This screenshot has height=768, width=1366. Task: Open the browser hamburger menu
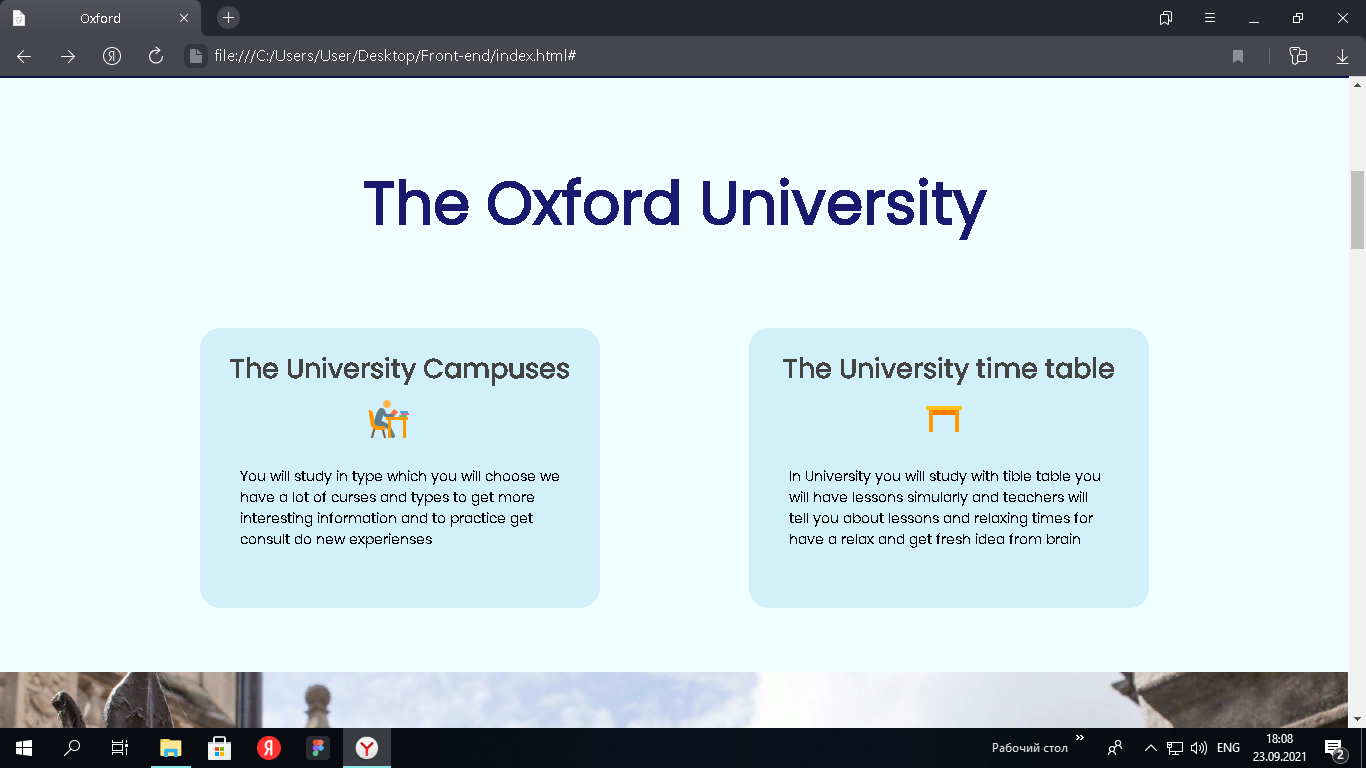point(1210,18)
